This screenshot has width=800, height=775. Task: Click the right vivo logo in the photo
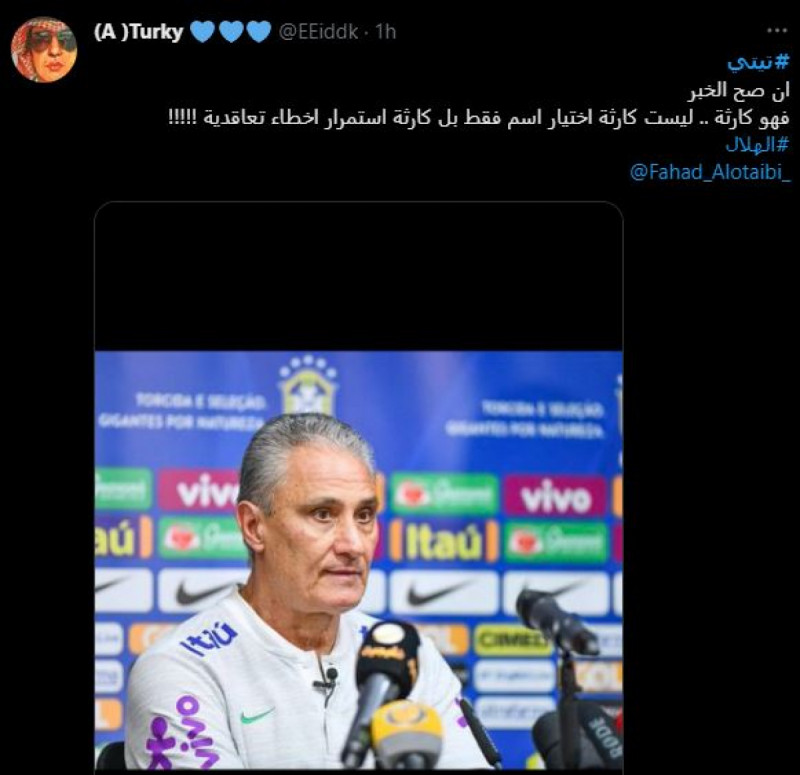pyautogui.click(x=555, y=497)
